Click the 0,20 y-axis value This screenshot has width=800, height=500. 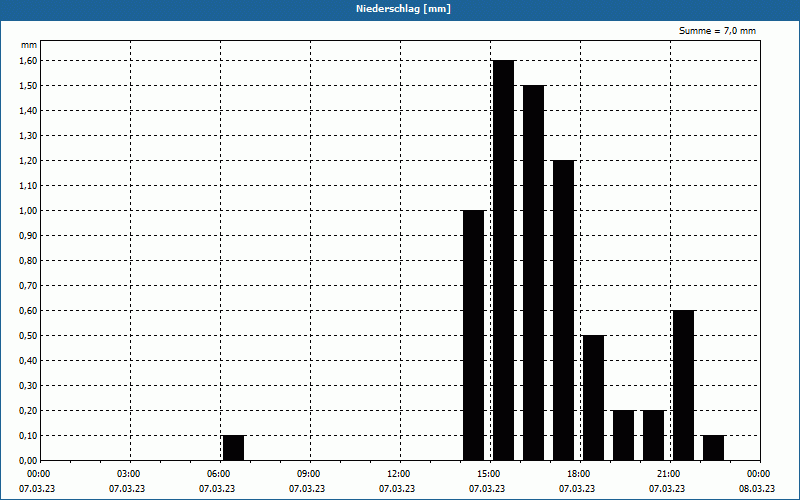[x=28, y=411]
